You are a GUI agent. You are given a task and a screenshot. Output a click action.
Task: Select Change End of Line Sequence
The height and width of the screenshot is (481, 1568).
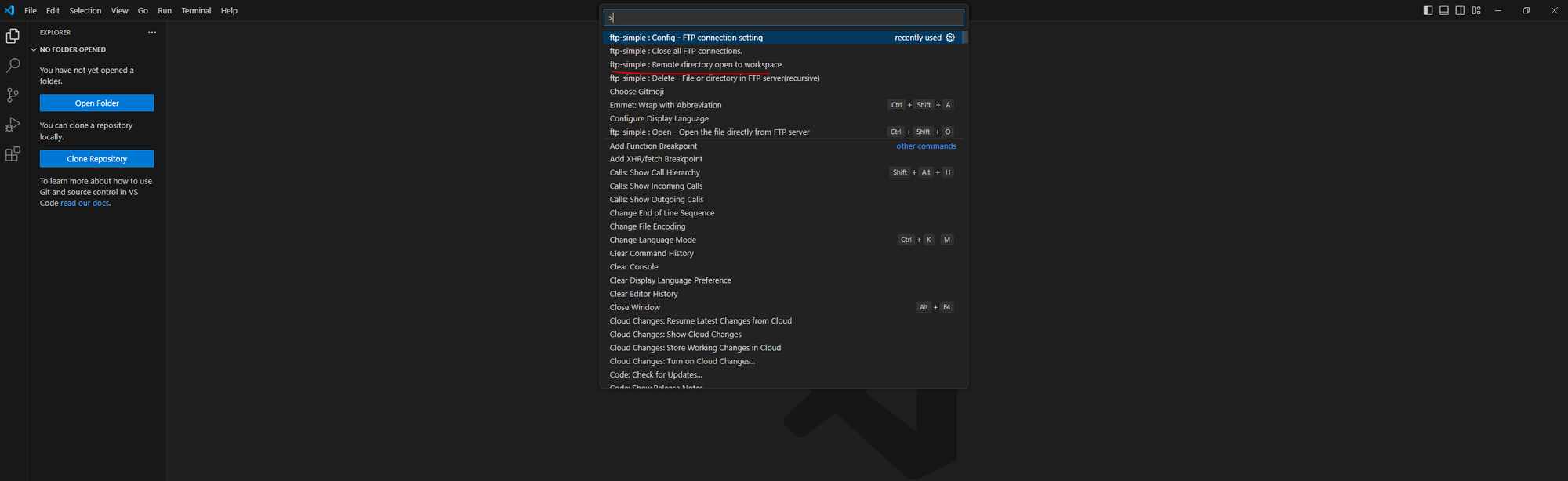[x=782, y=213]
